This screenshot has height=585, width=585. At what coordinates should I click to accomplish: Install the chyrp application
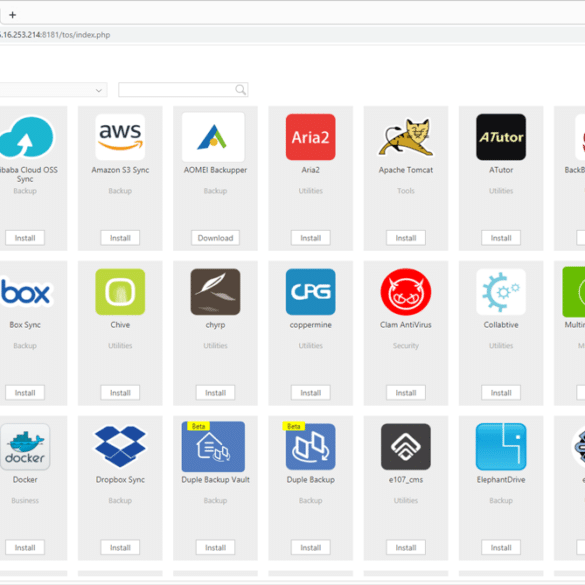215,393
